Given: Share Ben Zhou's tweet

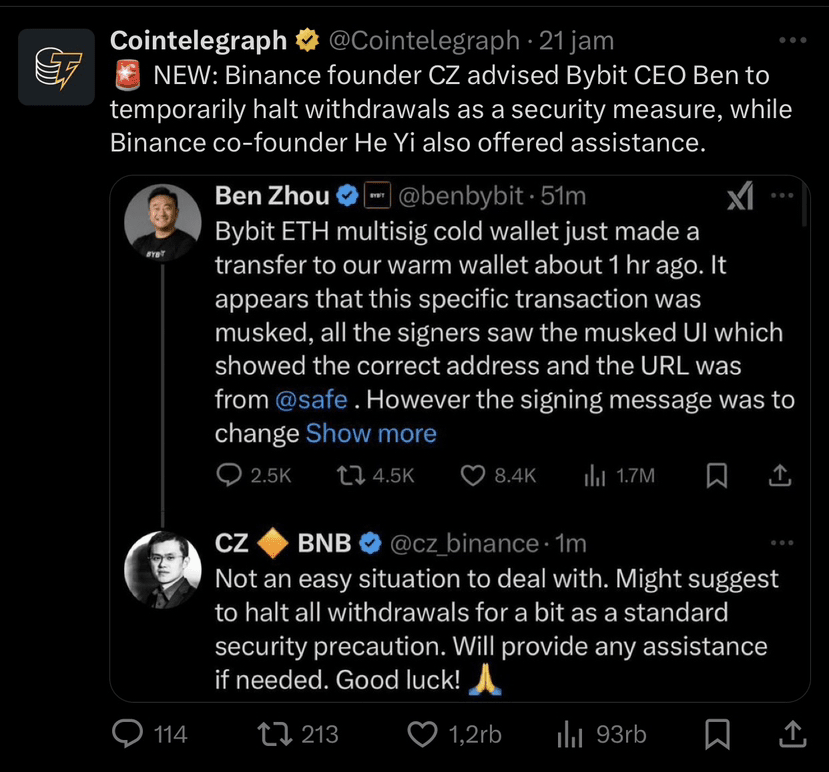Looking at the screenshot, I should point(782,477).
